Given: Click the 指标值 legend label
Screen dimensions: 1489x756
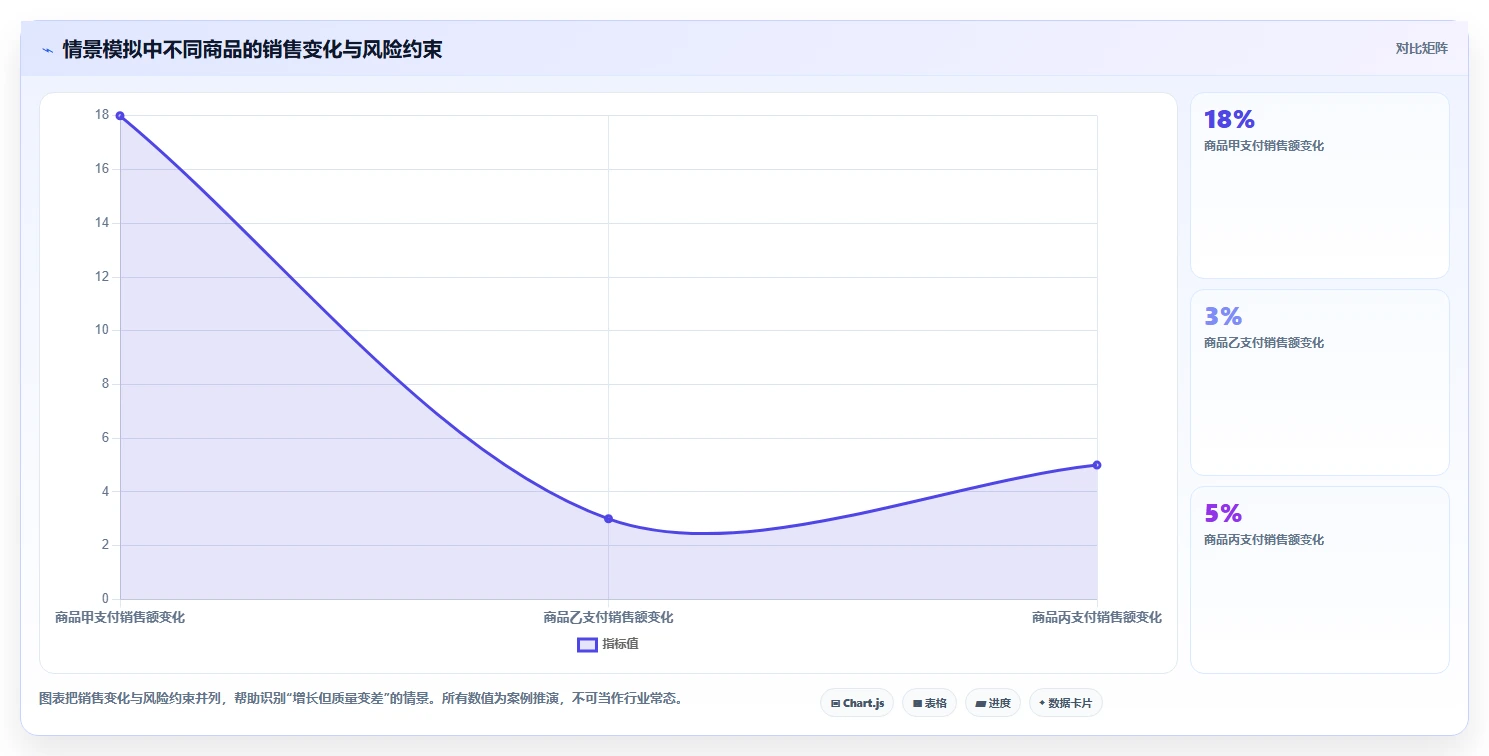Looking at the screenshot, I should click(620, 645).
